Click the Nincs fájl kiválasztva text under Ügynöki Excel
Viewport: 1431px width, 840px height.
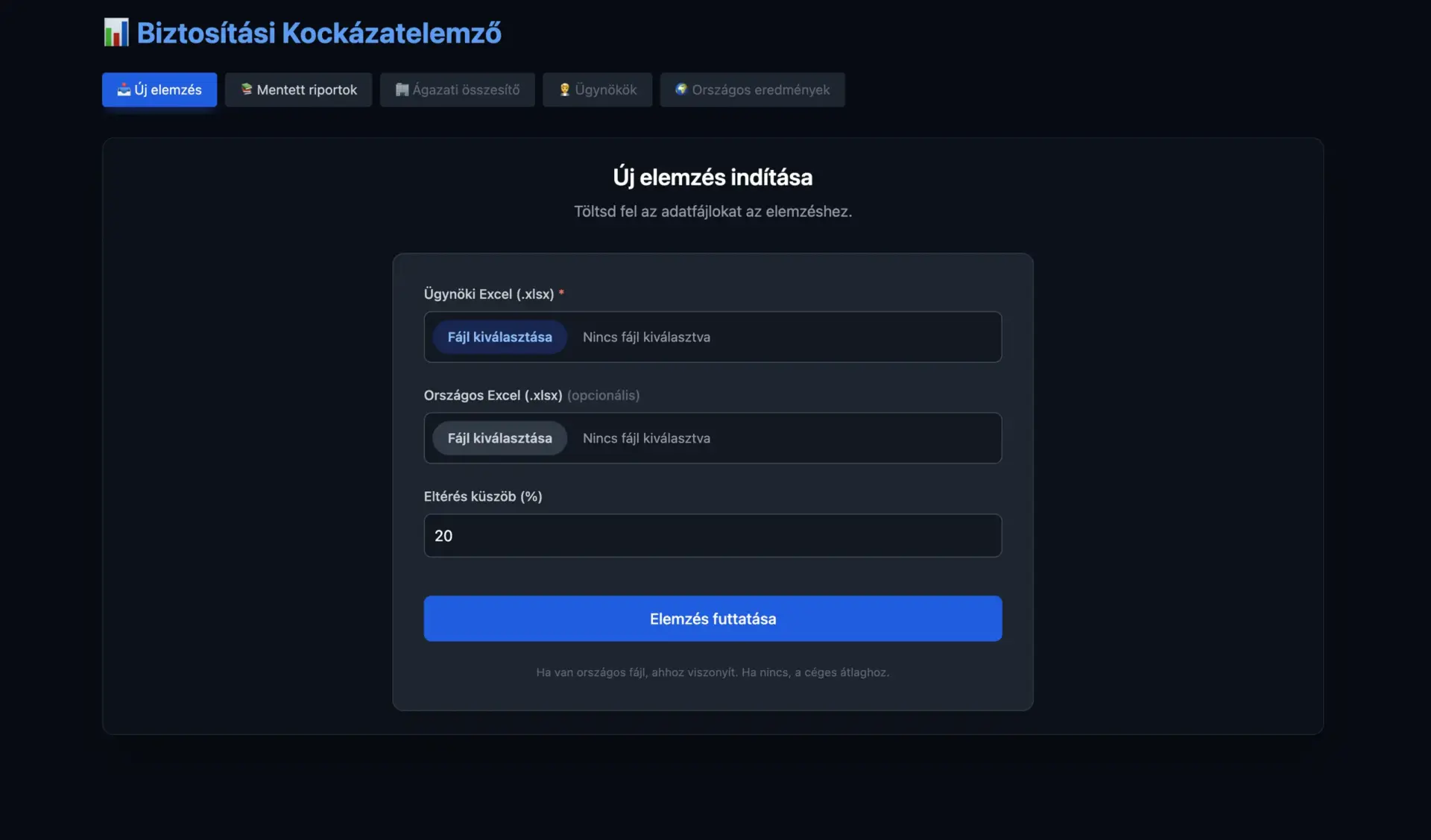[x=646, y=337]
